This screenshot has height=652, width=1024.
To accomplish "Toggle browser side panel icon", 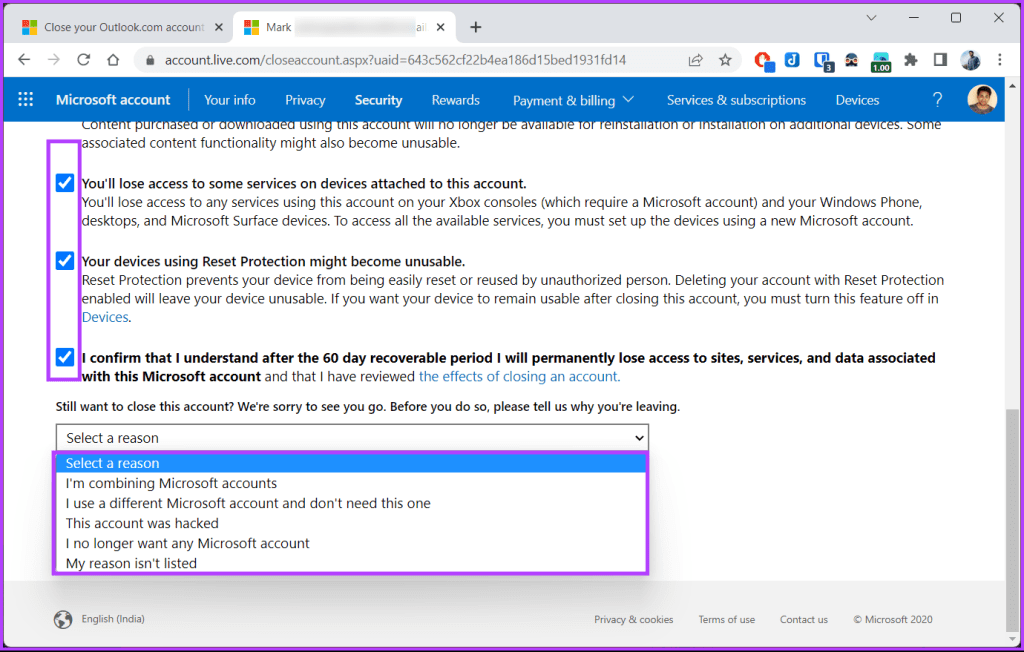I will 940,60.
